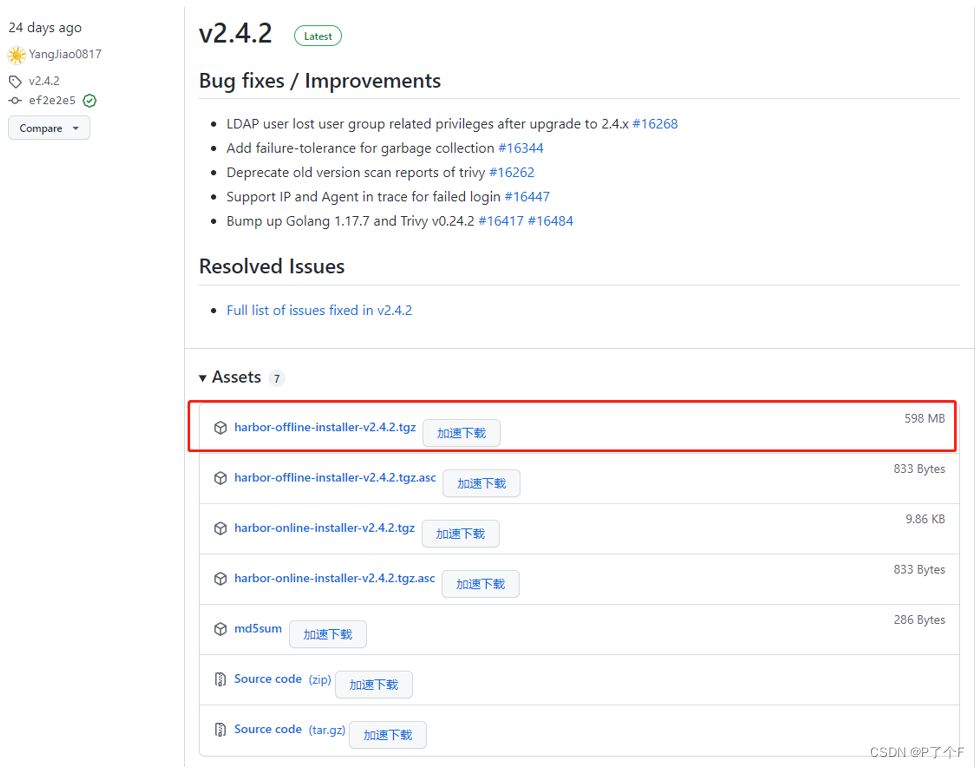The height and width of the screenshot is (768, 980).
Task: Click 加速下载 button for Source code (tar.gz)
Action: tap(388, 735)
